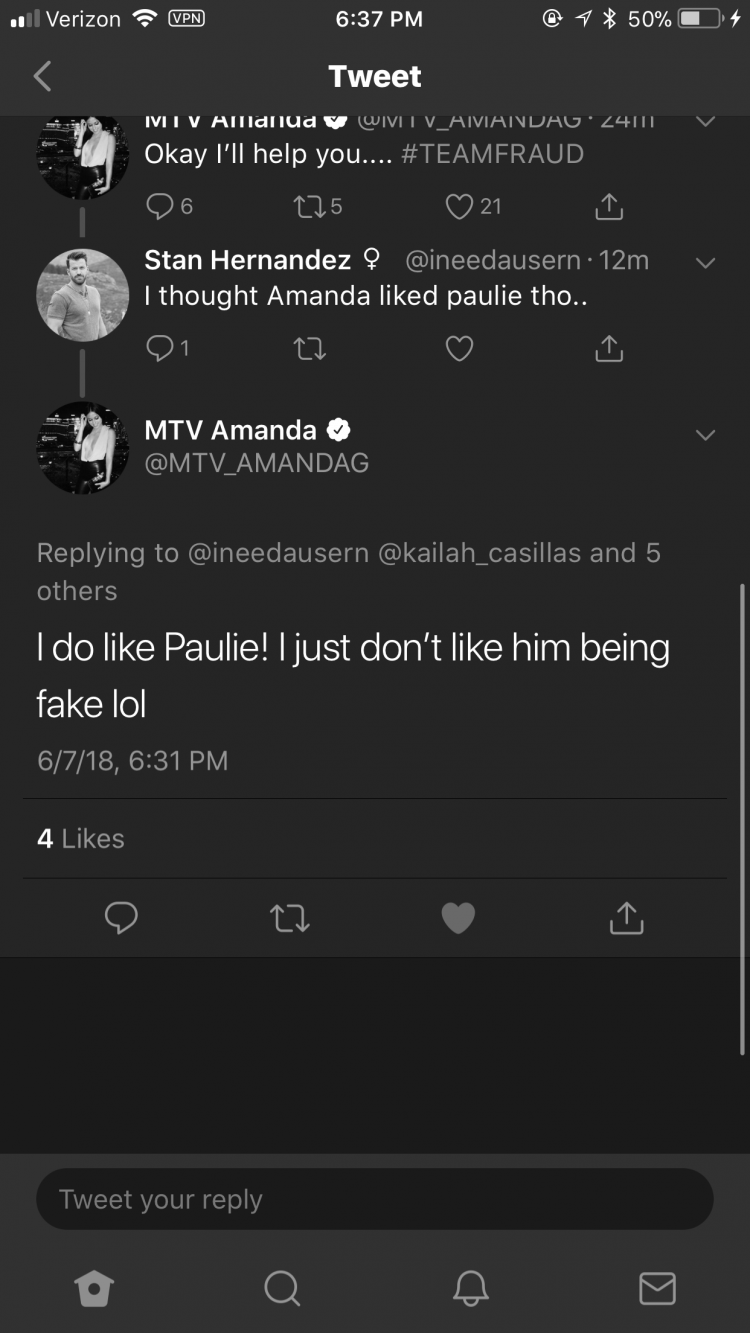Viewport: 750px width, 1333px height.
Task: Share the main tweet about Paulie
Action: tap(626, 917)
